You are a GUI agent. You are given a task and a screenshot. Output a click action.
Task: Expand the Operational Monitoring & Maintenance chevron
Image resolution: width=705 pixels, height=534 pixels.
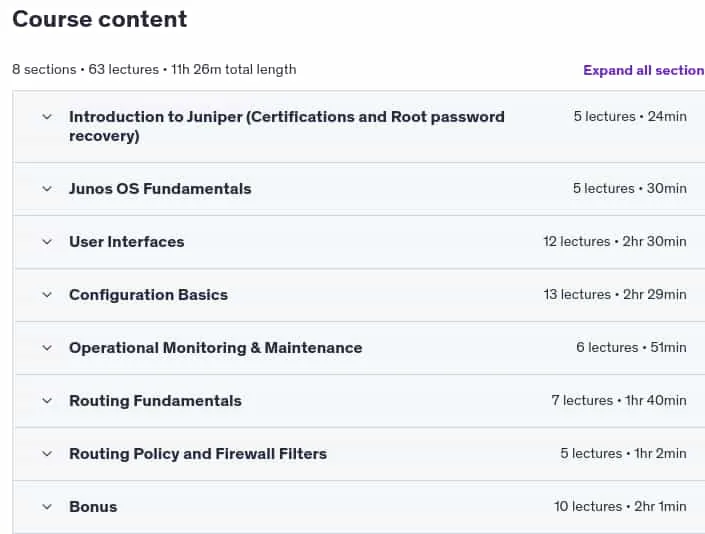point(47,348)
